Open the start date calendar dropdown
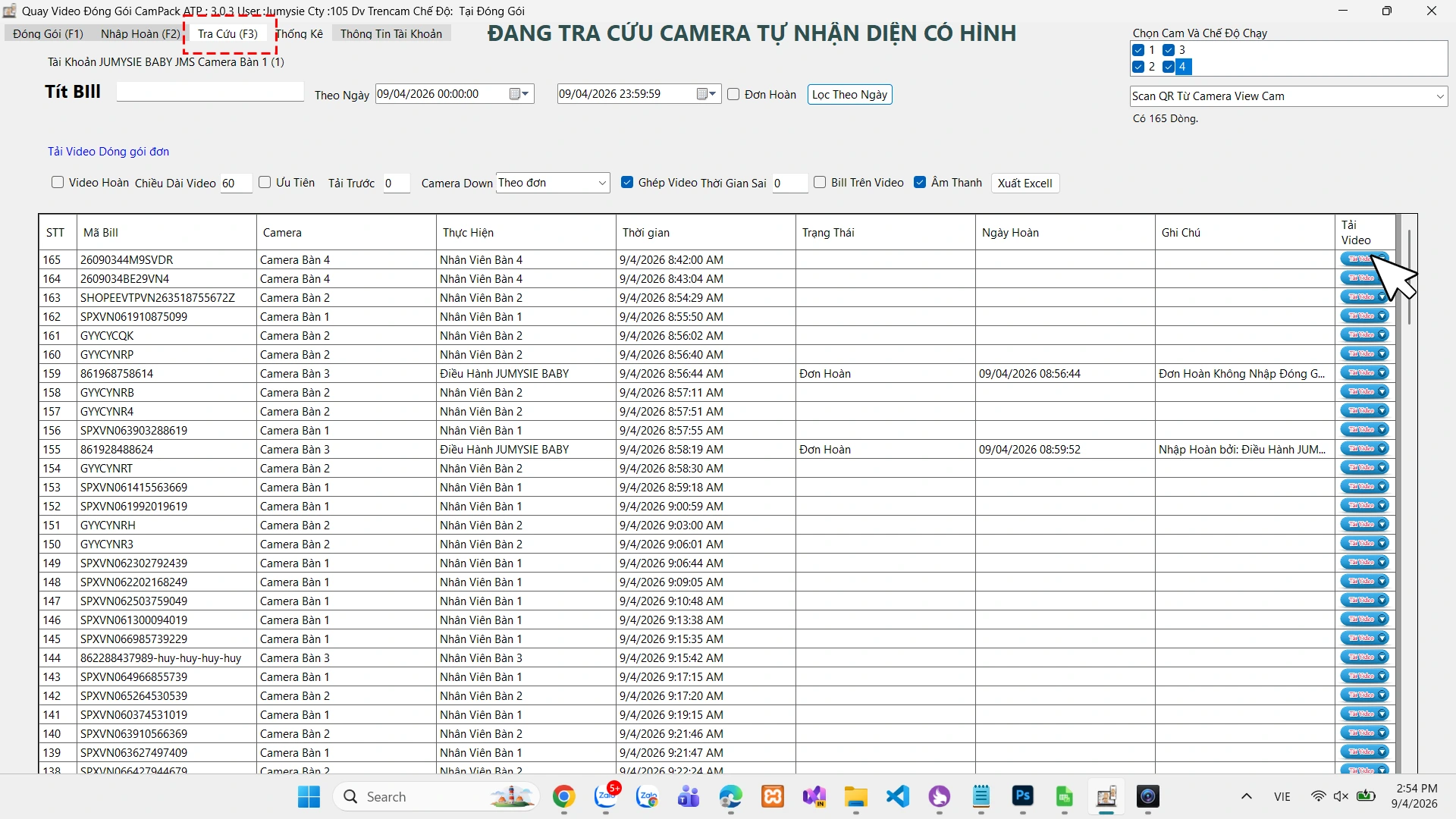Screen dimensions: 1456x819 (x=519, y=94)
